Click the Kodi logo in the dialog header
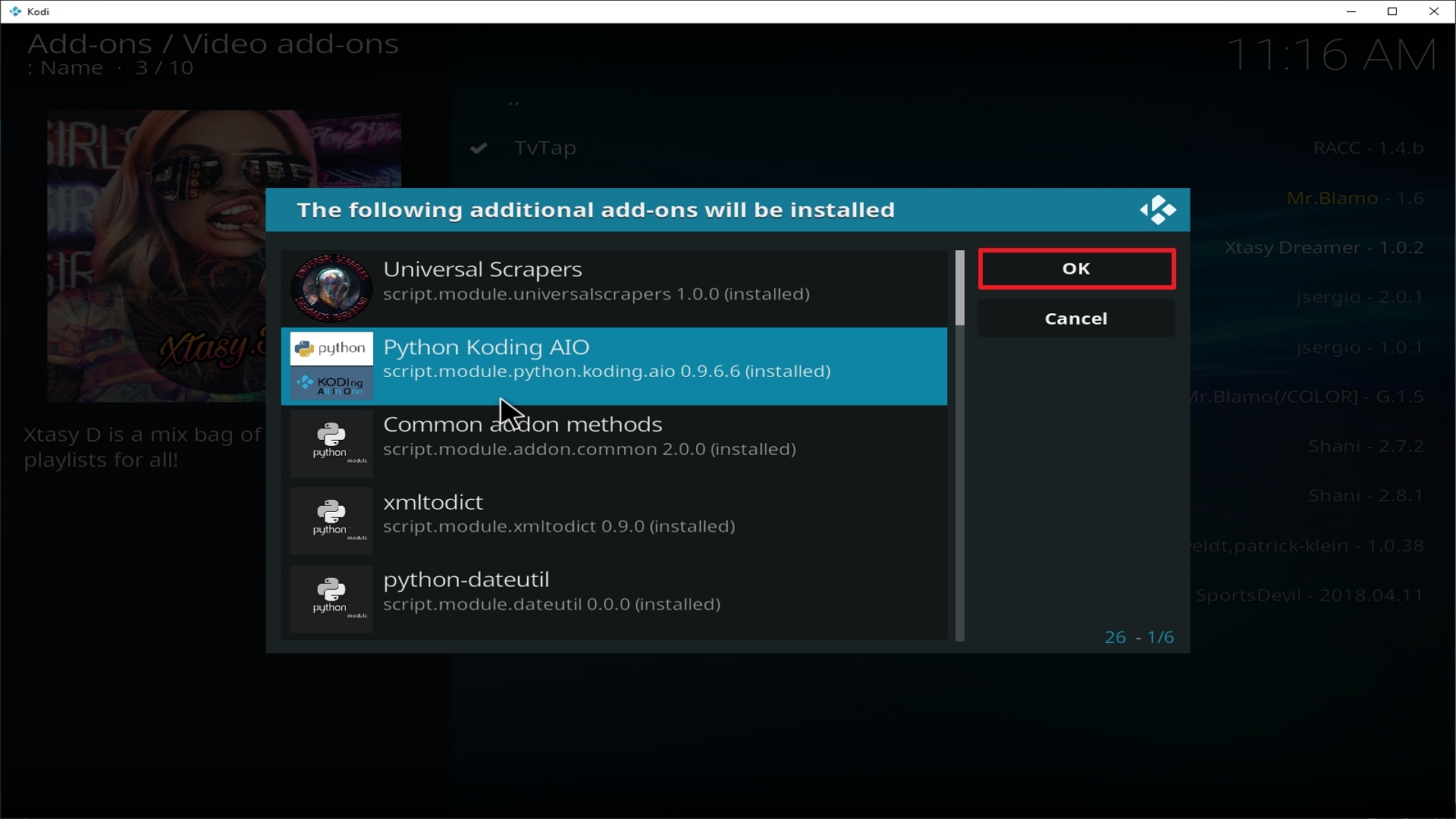Screen dimensions: 1456x819 click(x=1157, y=210)
